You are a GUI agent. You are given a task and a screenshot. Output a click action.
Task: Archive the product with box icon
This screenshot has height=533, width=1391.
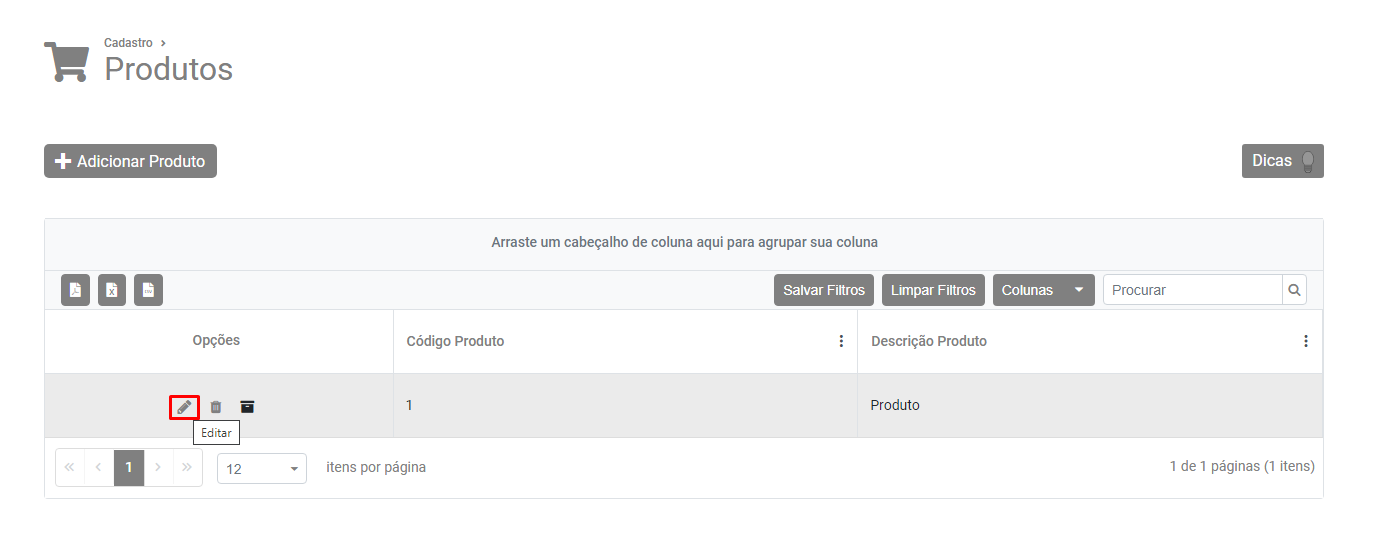pyautogui.click(x=247, y=407)
